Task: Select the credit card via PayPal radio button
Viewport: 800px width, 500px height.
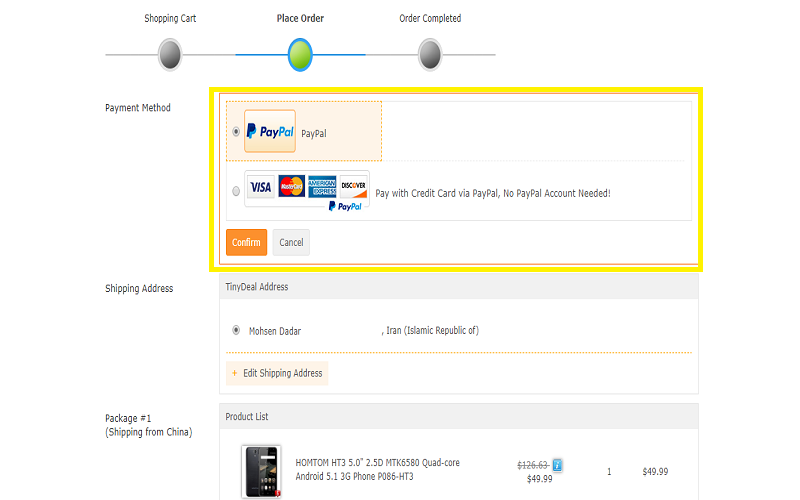Action: [236, 191]
